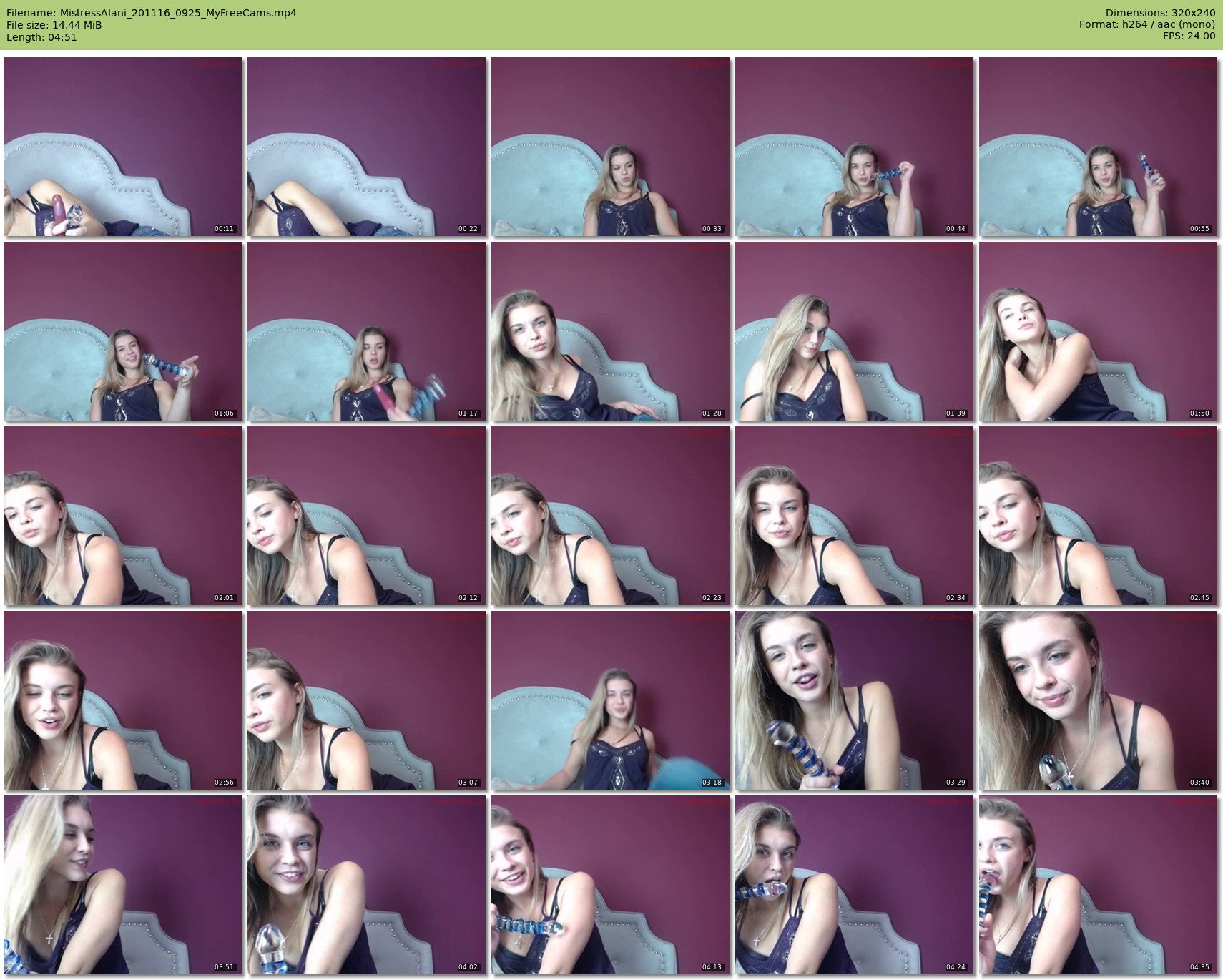Open the frame stamped 02:01
Image resolution: width=1223 pixels, height=980 pixels.
point(123,516)
